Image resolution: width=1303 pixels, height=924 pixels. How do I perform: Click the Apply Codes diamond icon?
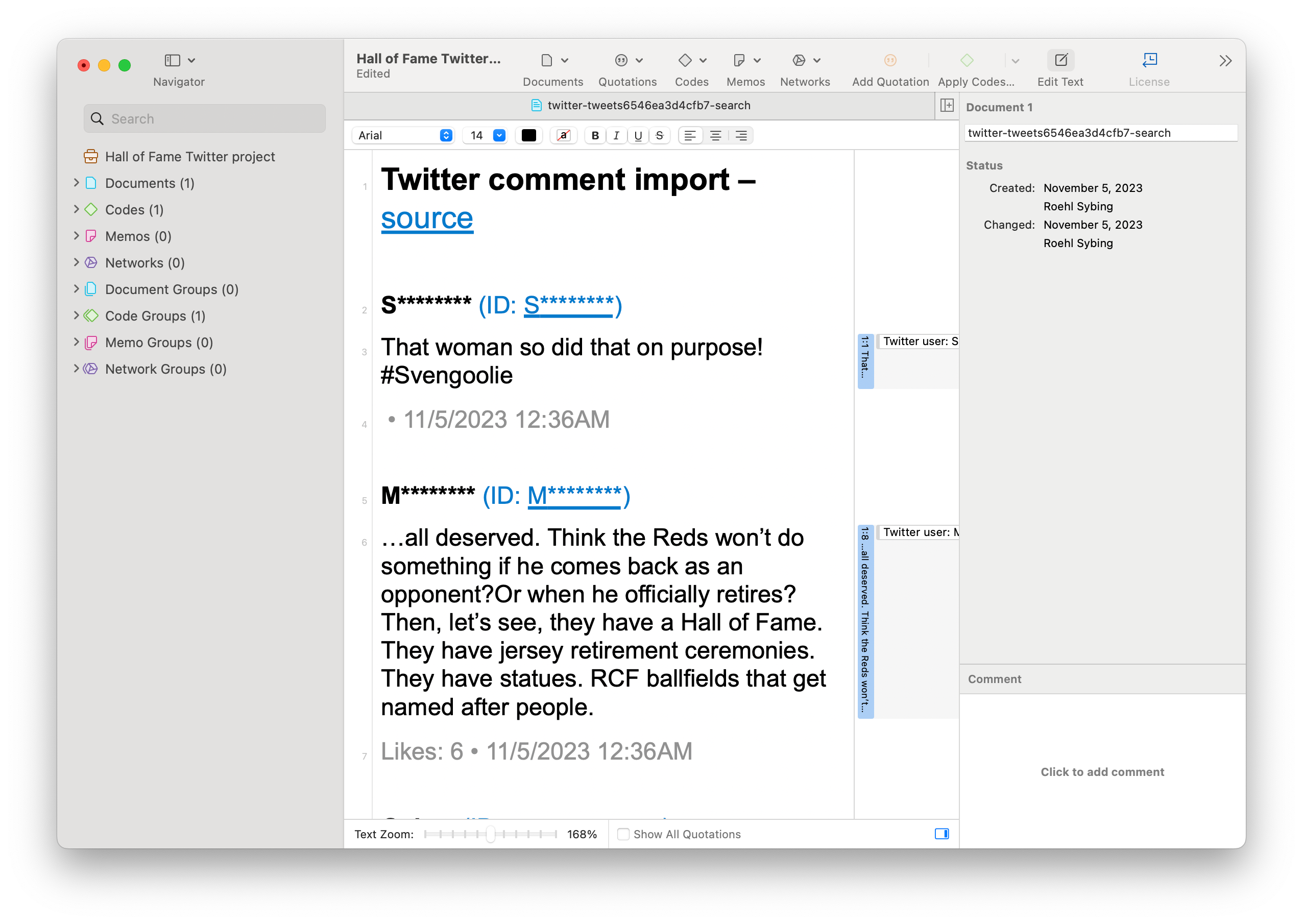pyautogui.click(x=967, y=60)
